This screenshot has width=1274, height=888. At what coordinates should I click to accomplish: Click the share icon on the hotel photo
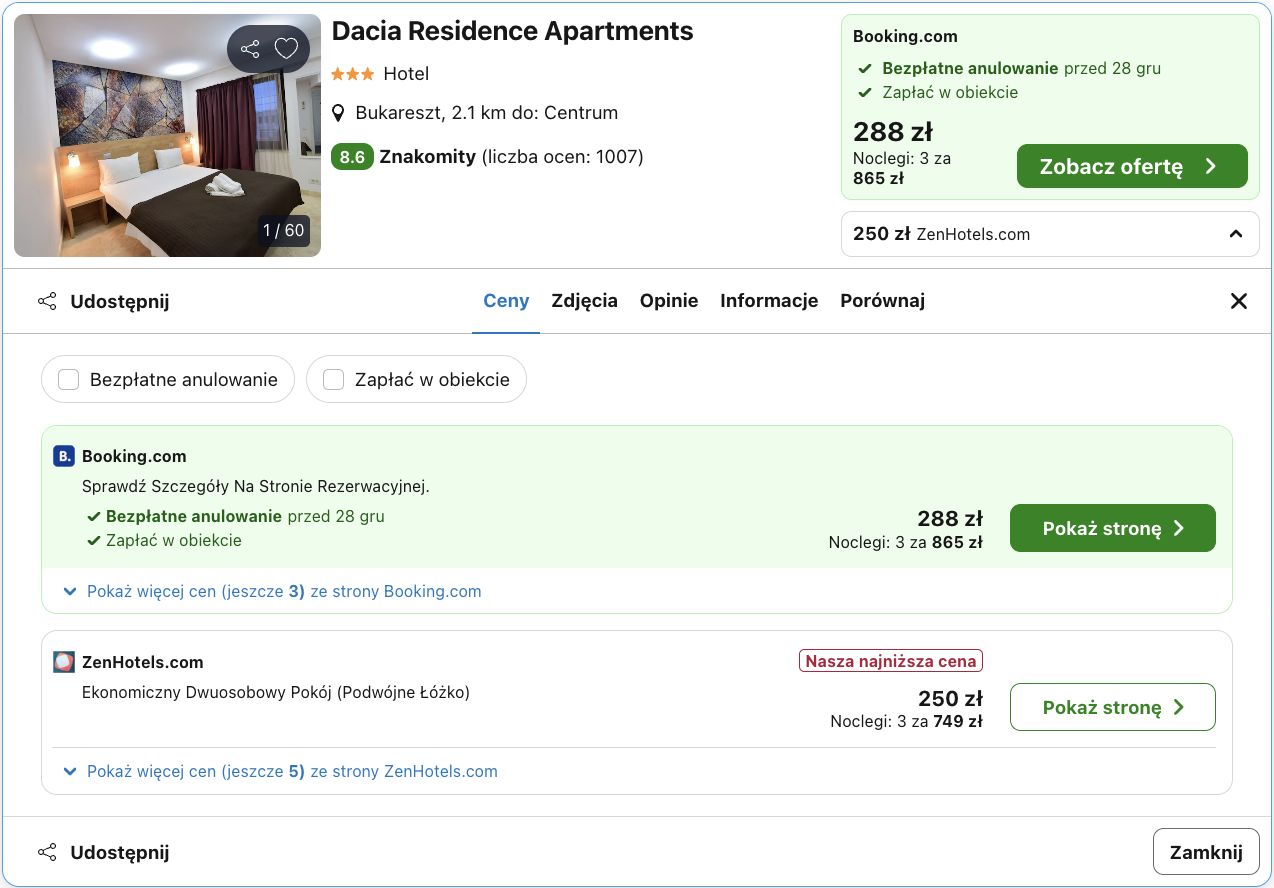[x=250, y=47]
